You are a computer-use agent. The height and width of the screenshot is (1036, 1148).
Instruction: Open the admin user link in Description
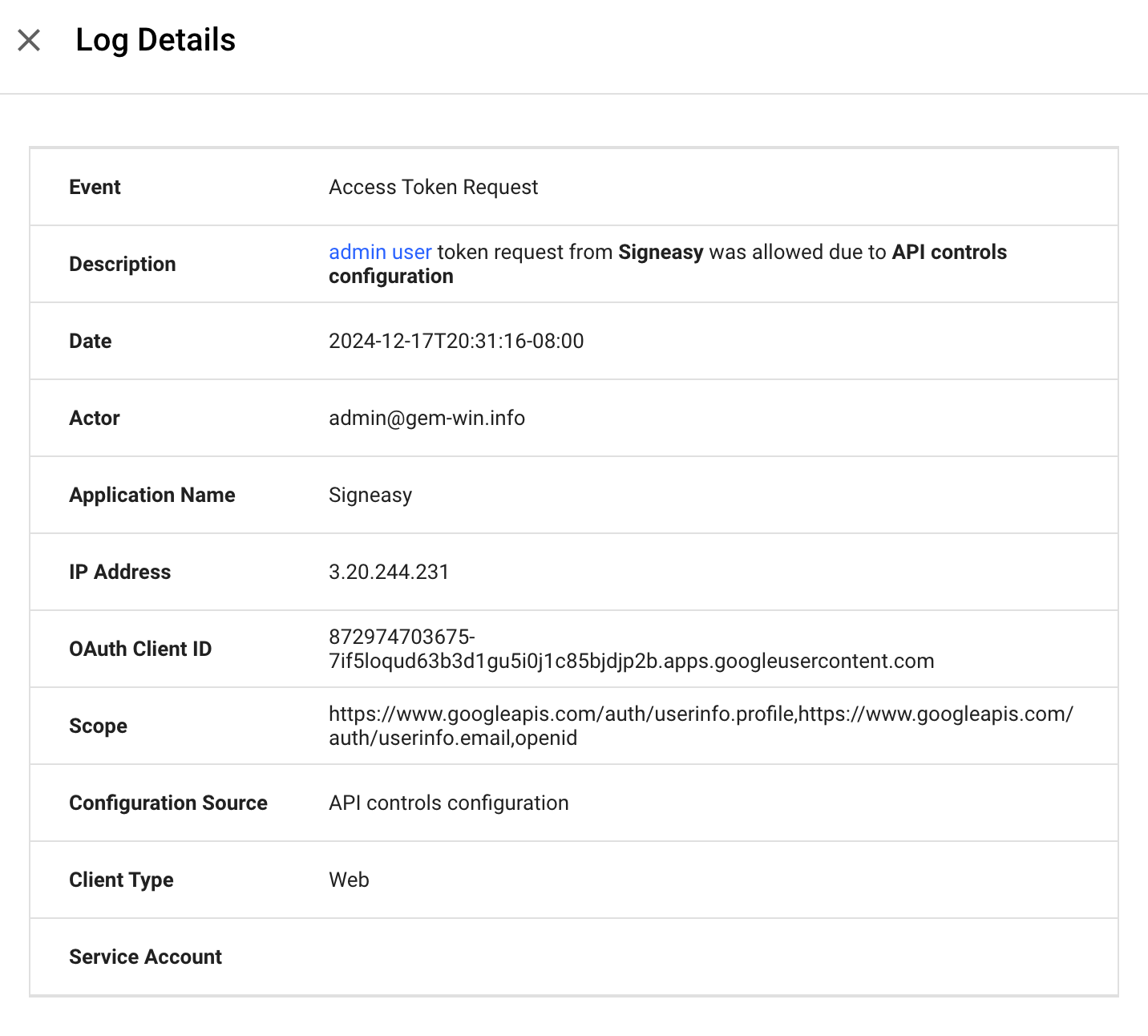[380, 253]
